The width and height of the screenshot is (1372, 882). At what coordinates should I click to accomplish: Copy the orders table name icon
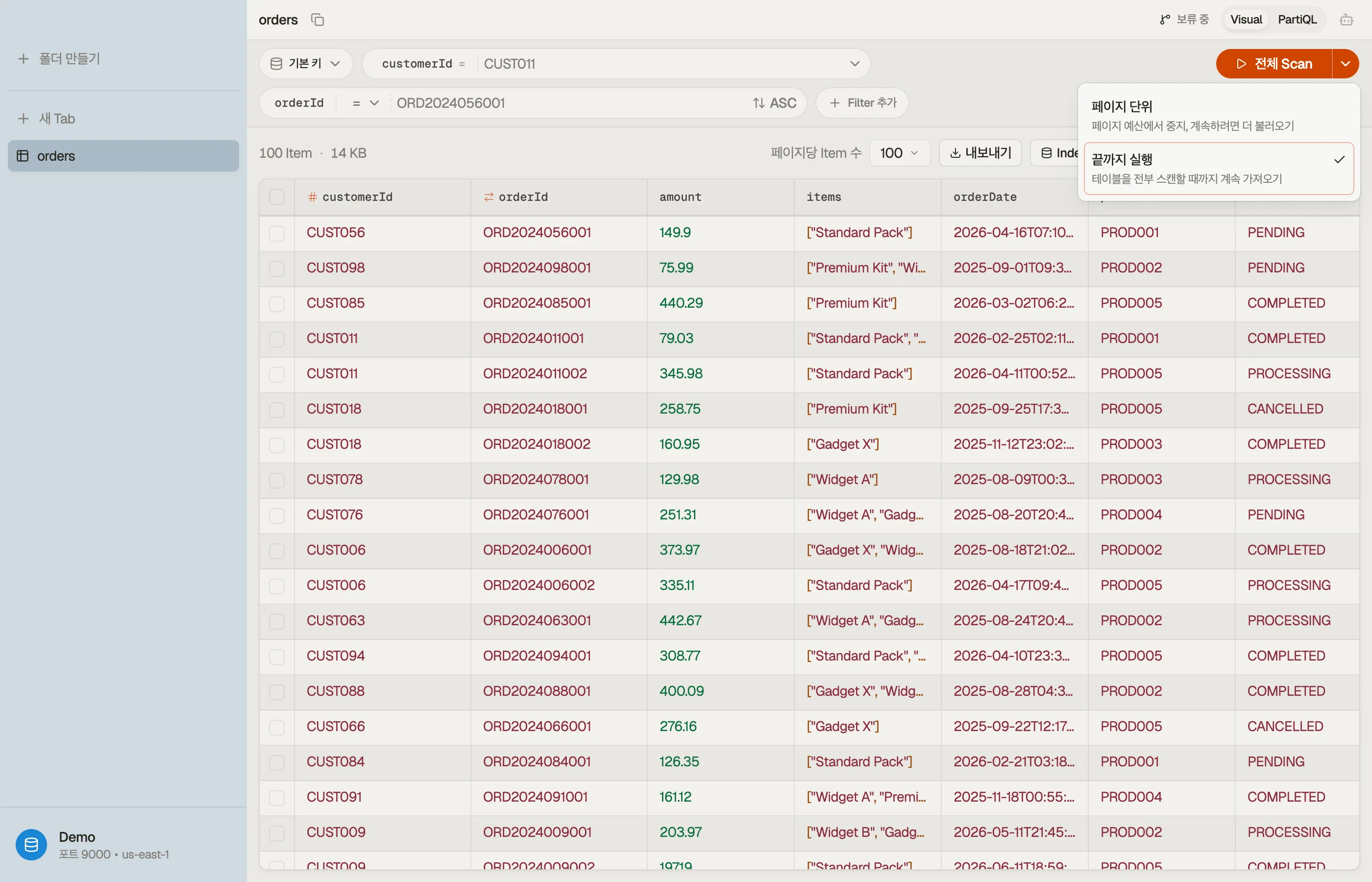pos(317,20)
